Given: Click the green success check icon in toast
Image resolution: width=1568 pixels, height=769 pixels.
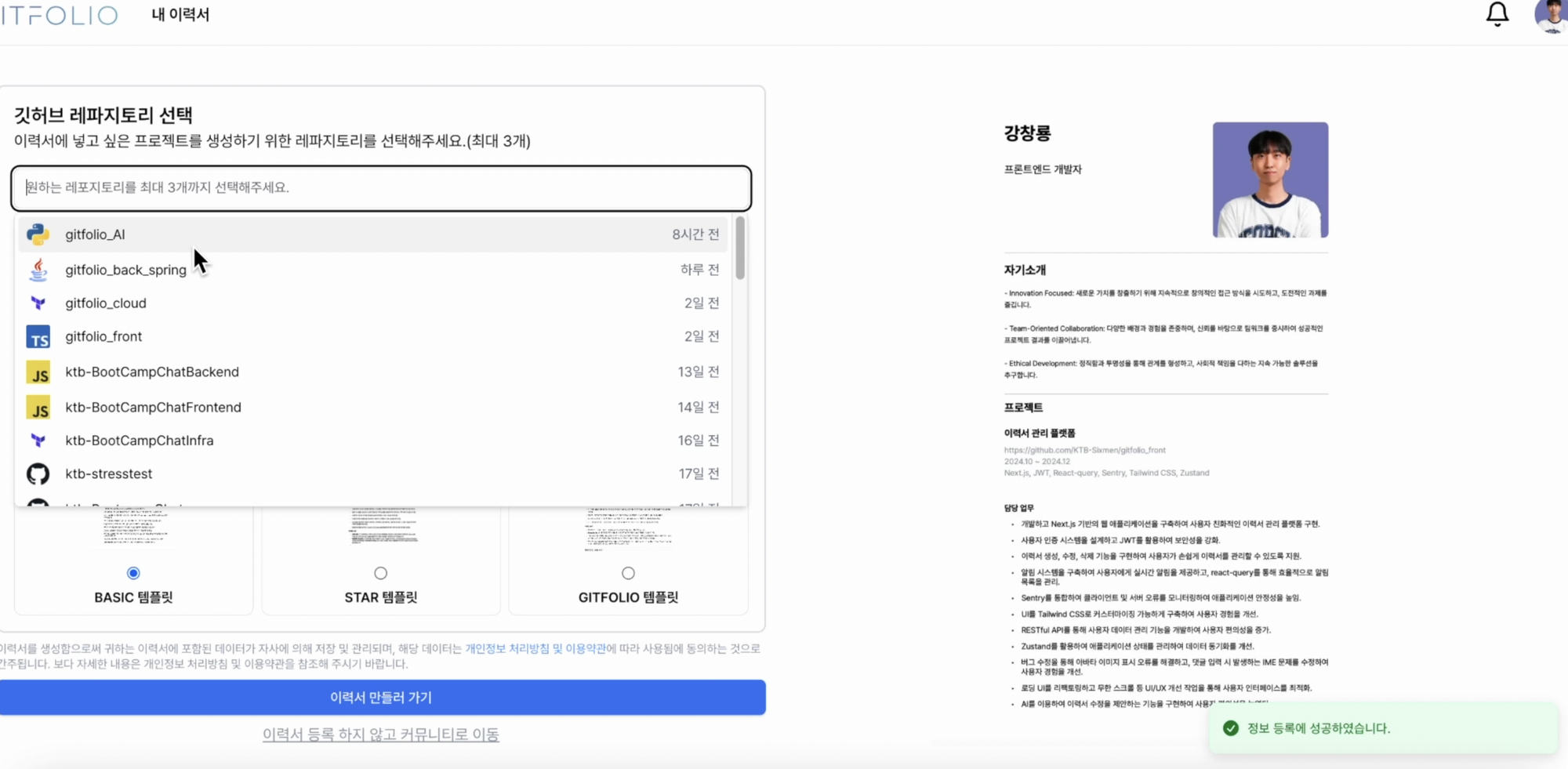Looking at the screenshot, I should (x=1231, y=728).
